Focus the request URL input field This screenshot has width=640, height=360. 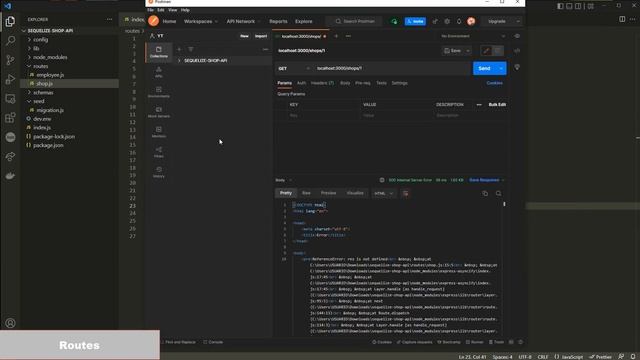tap(392, 69)
